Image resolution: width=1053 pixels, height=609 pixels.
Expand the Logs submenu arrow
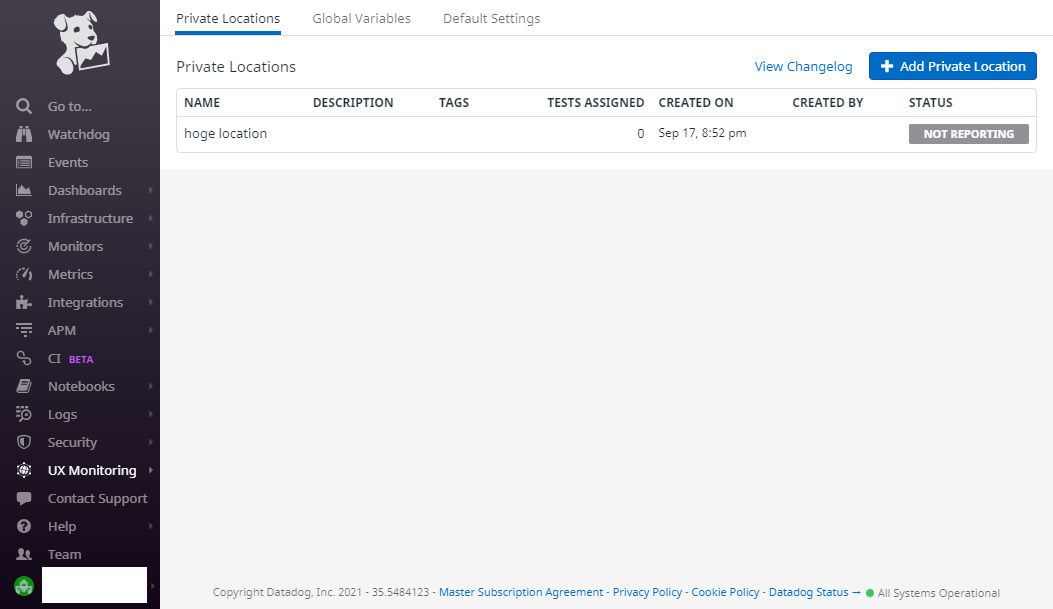click(150, 414)
